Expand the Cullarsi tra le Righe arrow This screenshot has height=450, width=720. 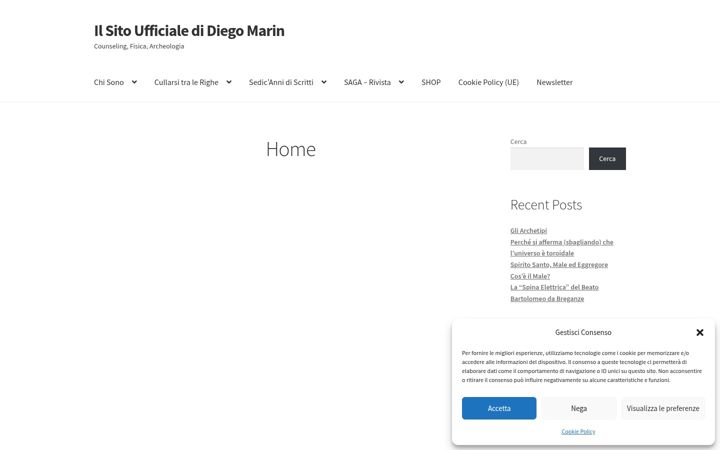pyautogui.click(x=229, y=82)
